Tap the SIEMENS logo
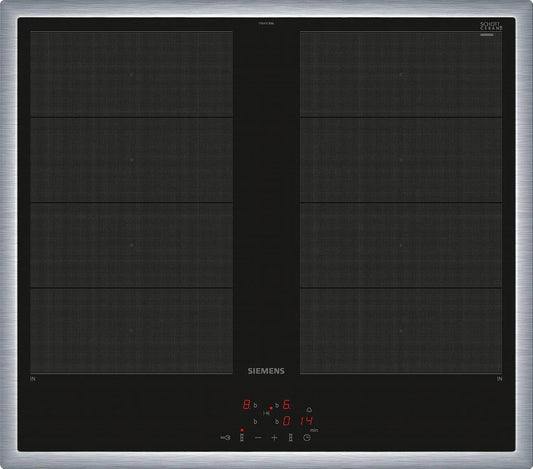Image resolution: width=533 pixels, height=469 pixels. (x=266, y=371)
